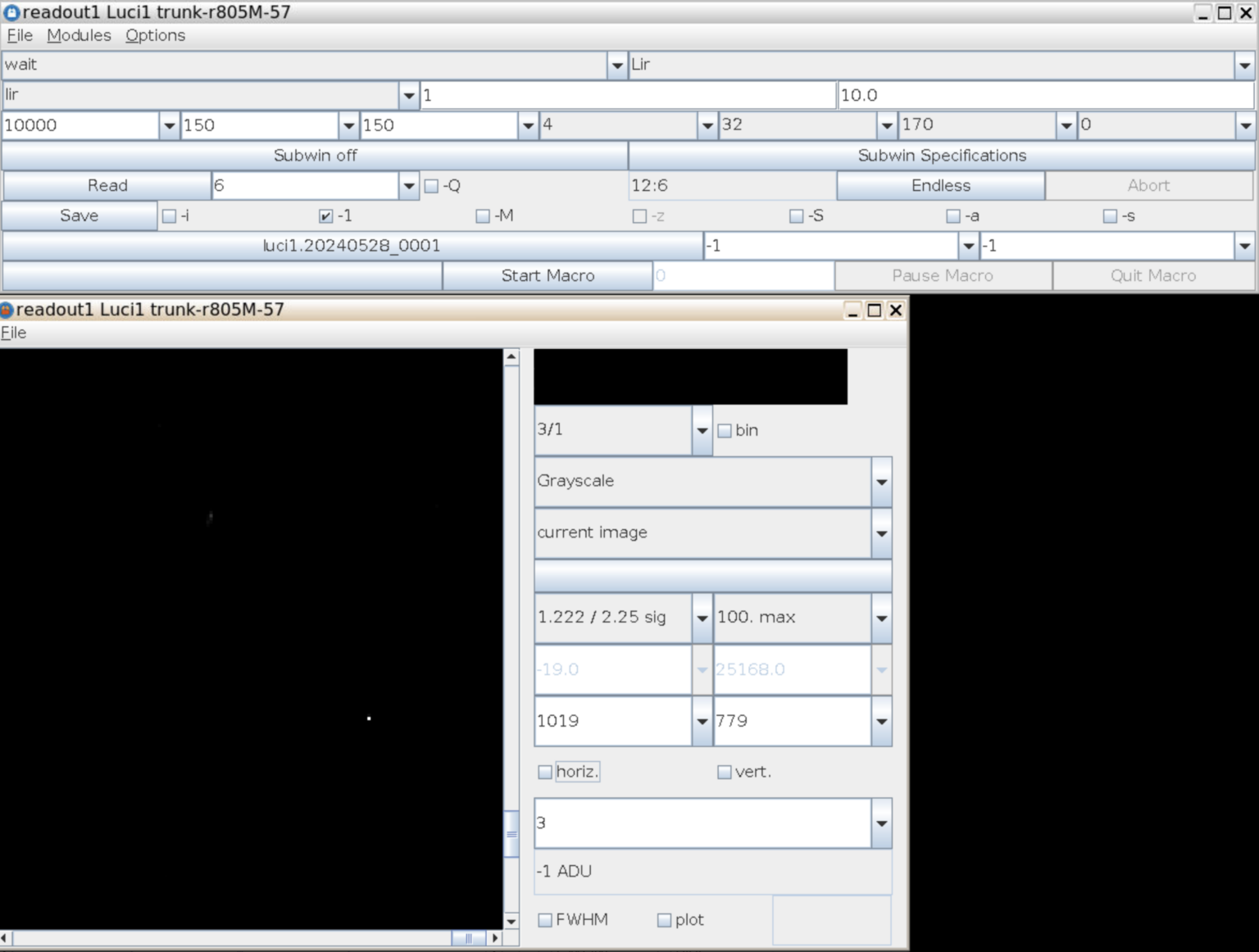Click the horizontal scrollbar right arrow

pyautogui.click(x=494, y=938)
